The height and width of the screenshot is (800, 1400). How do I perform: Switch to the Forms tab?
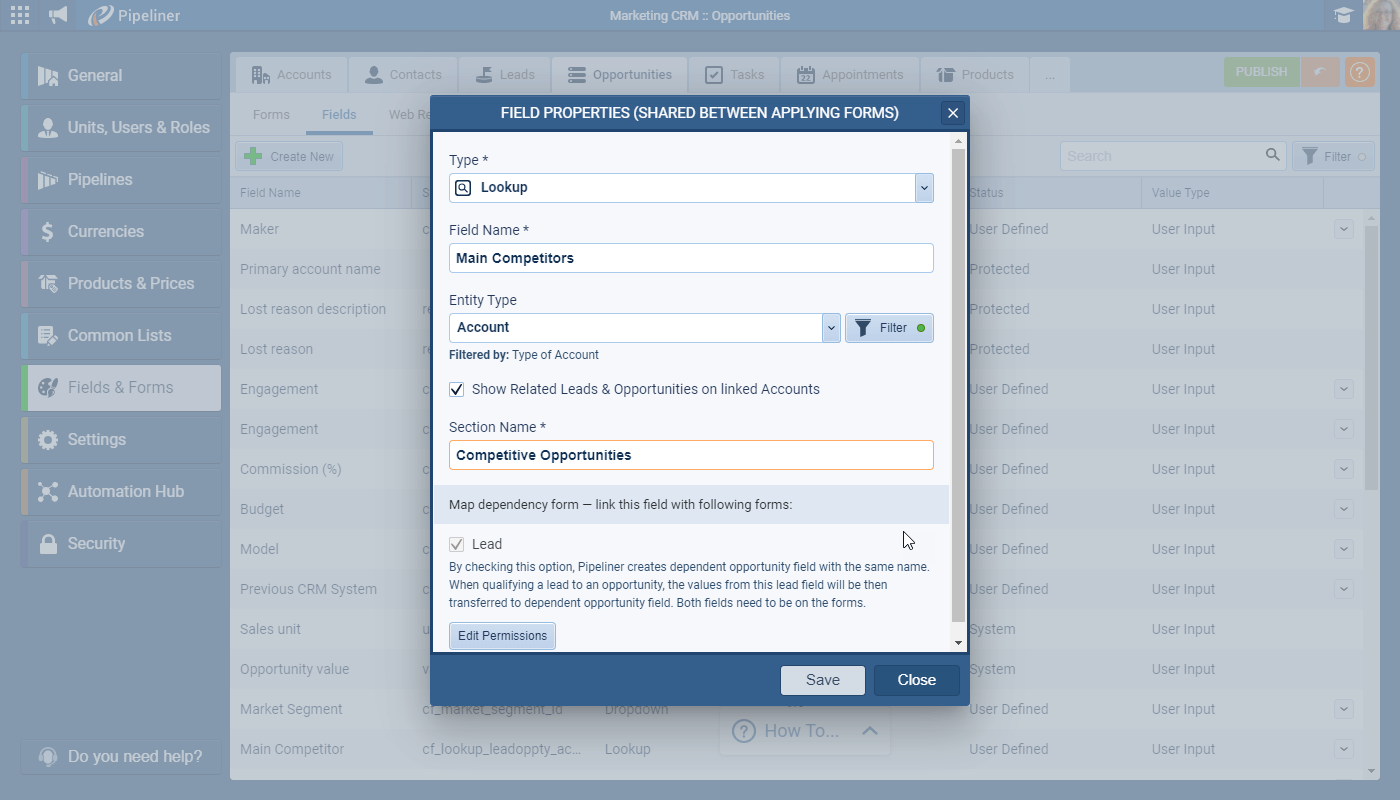pos(270,114)
